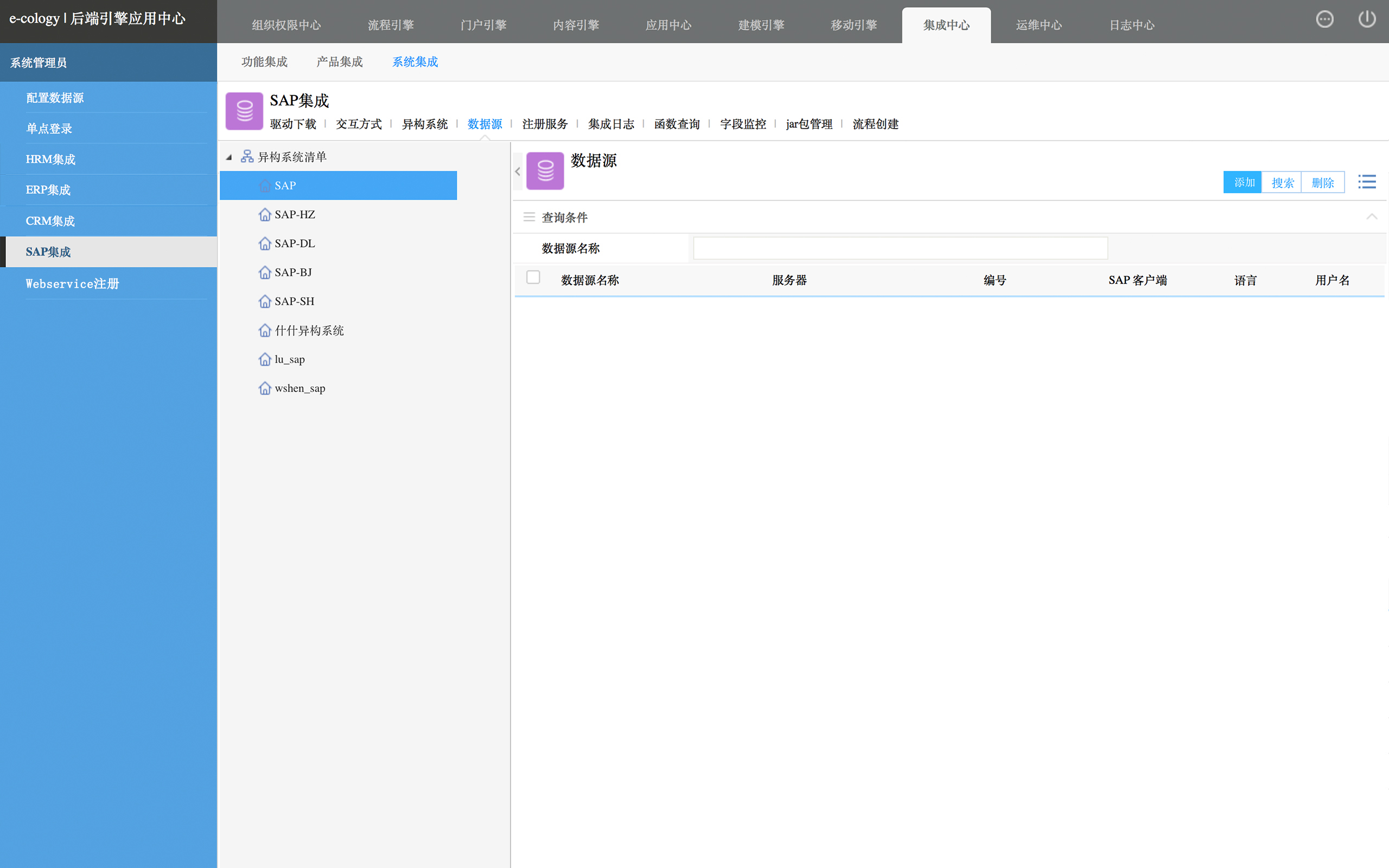Click the 数据源名称 search input field

click(x=900, y=248)
